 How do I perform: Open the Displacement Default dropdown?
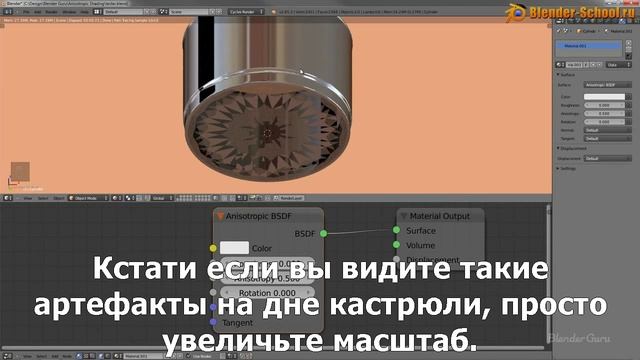click(x=608, y=158)
